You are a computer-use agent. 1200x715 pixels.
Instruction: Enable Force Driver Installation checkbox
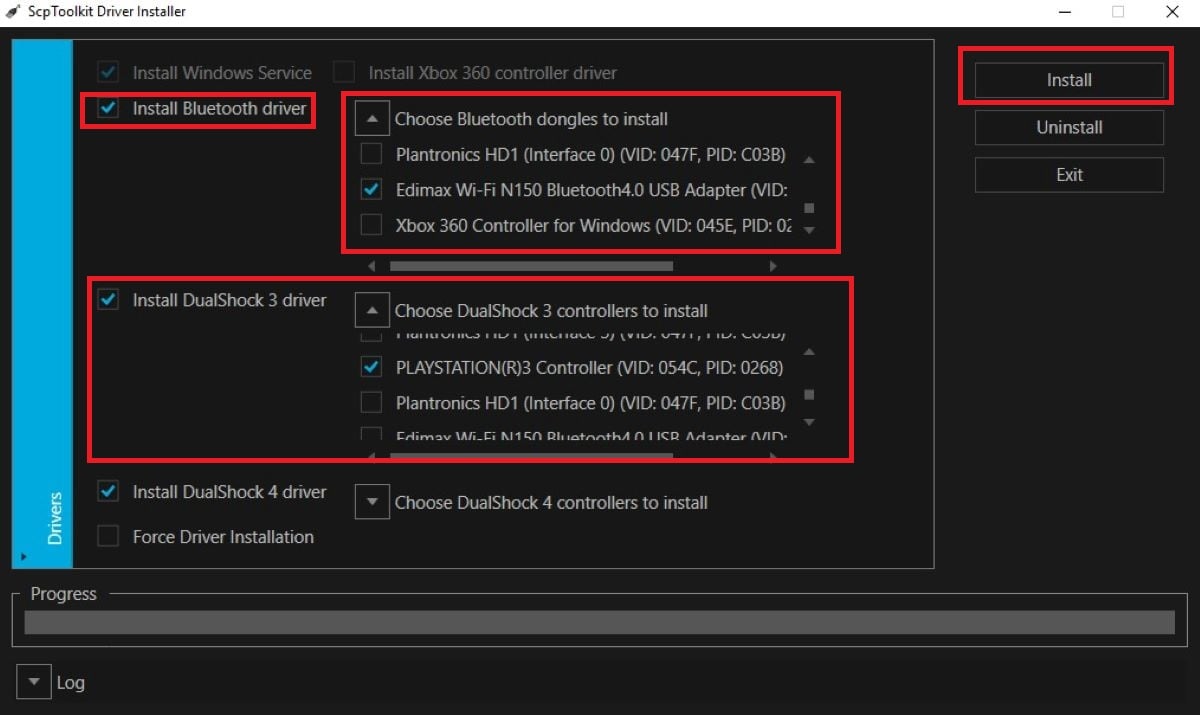[109, 537]
